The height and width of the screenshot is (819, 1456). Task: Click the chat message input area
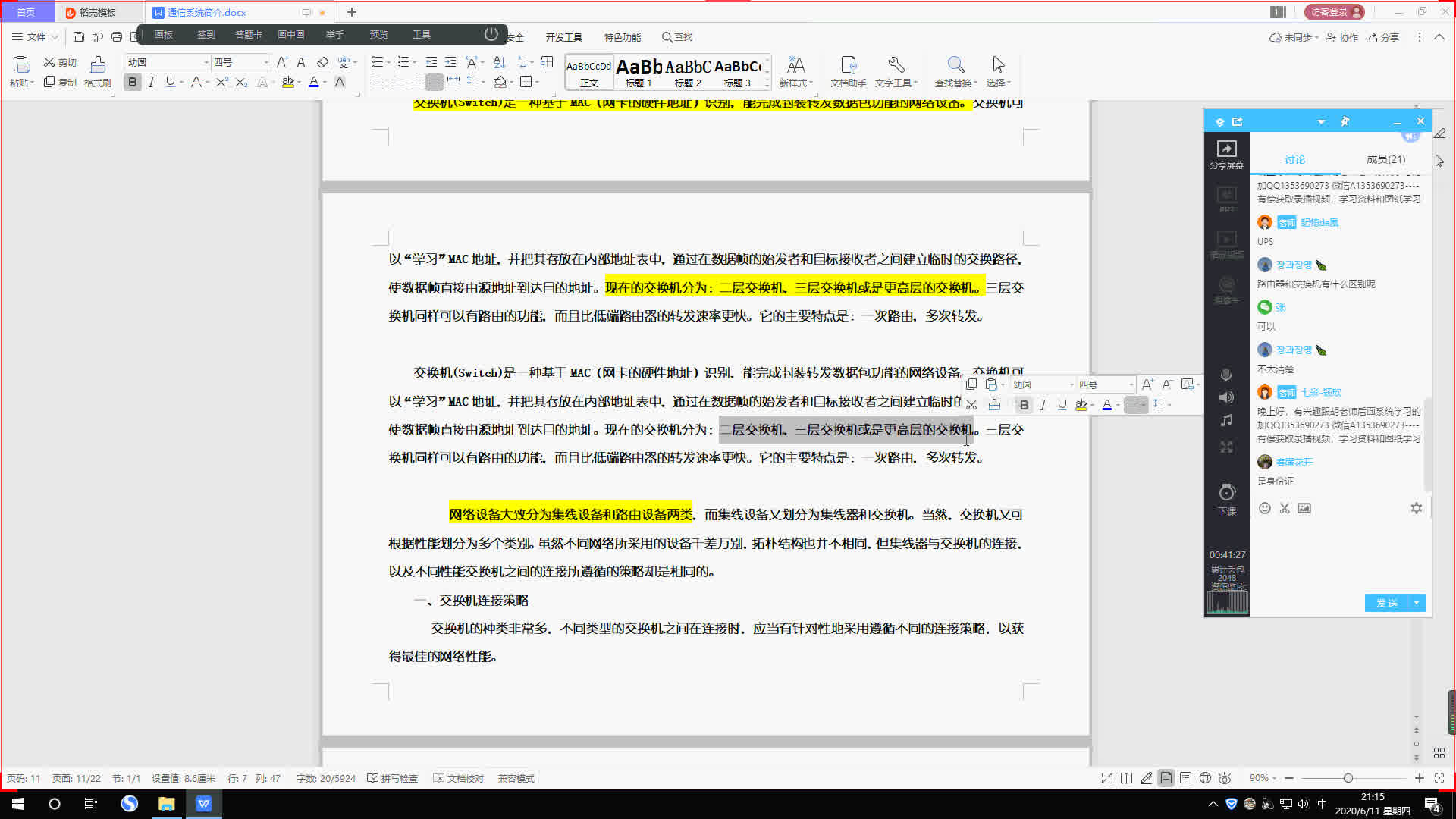click(1335, 554)
